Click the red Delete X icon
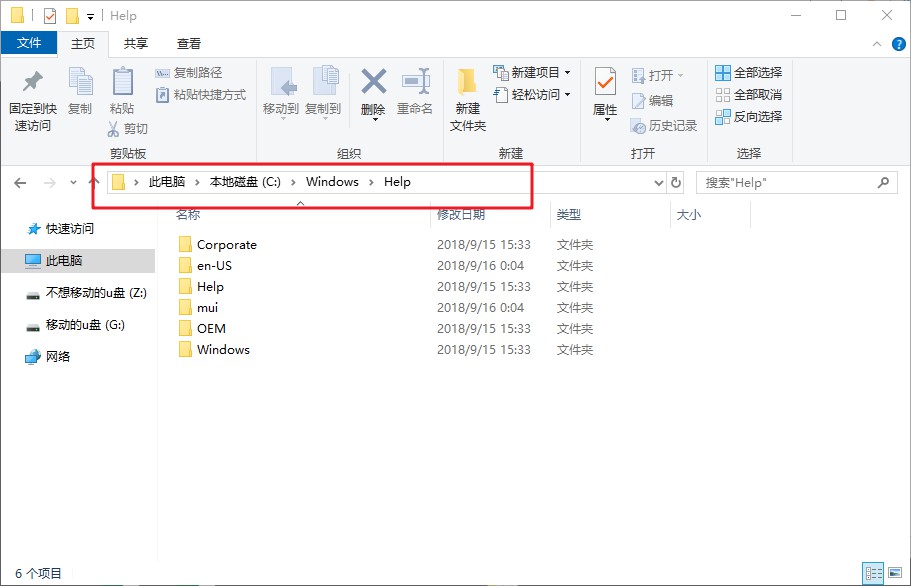 click(373, 83)
